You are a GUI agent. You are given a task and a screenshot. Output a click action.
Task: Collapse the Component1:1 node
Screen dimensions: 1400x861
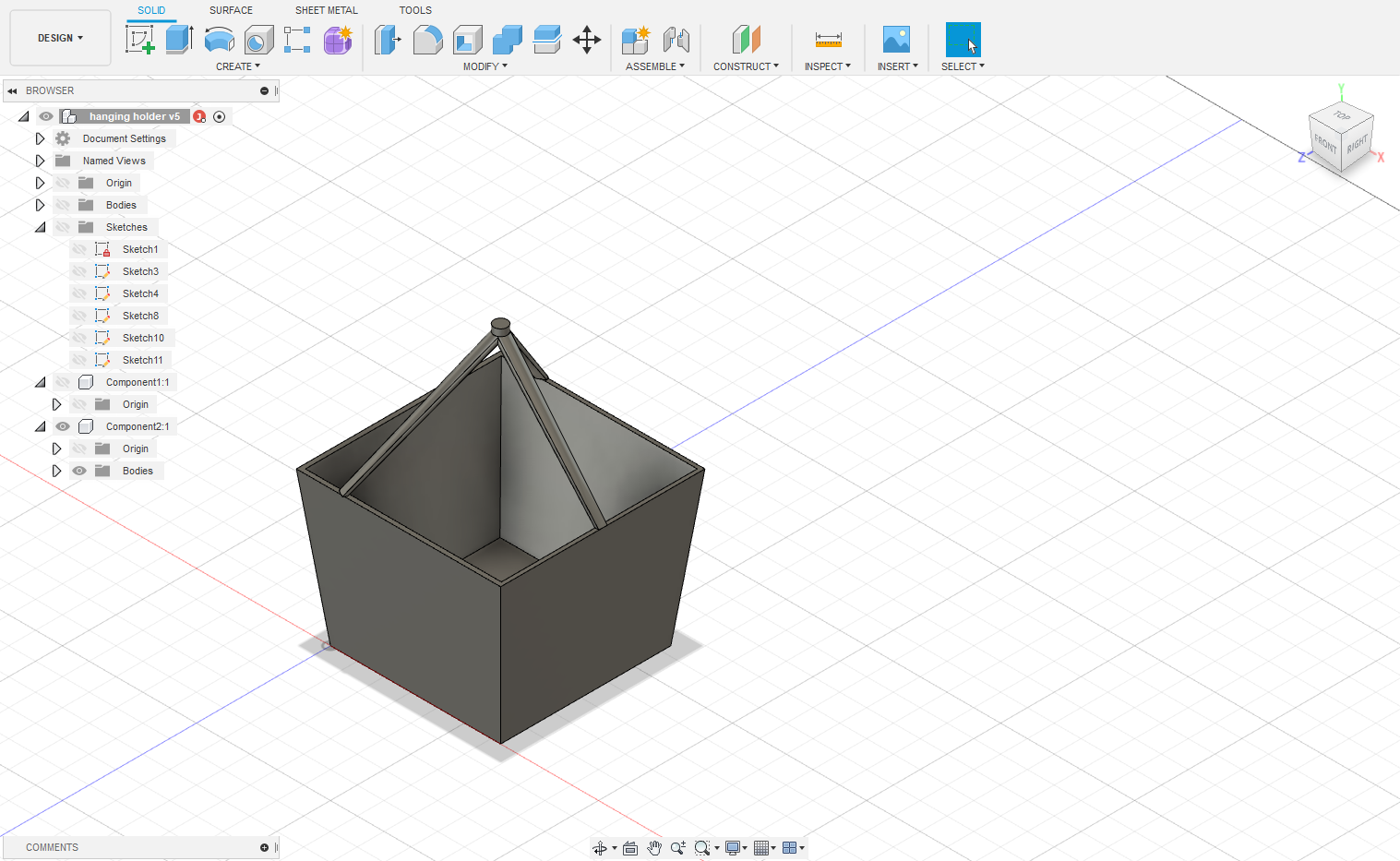click(40, 382)
